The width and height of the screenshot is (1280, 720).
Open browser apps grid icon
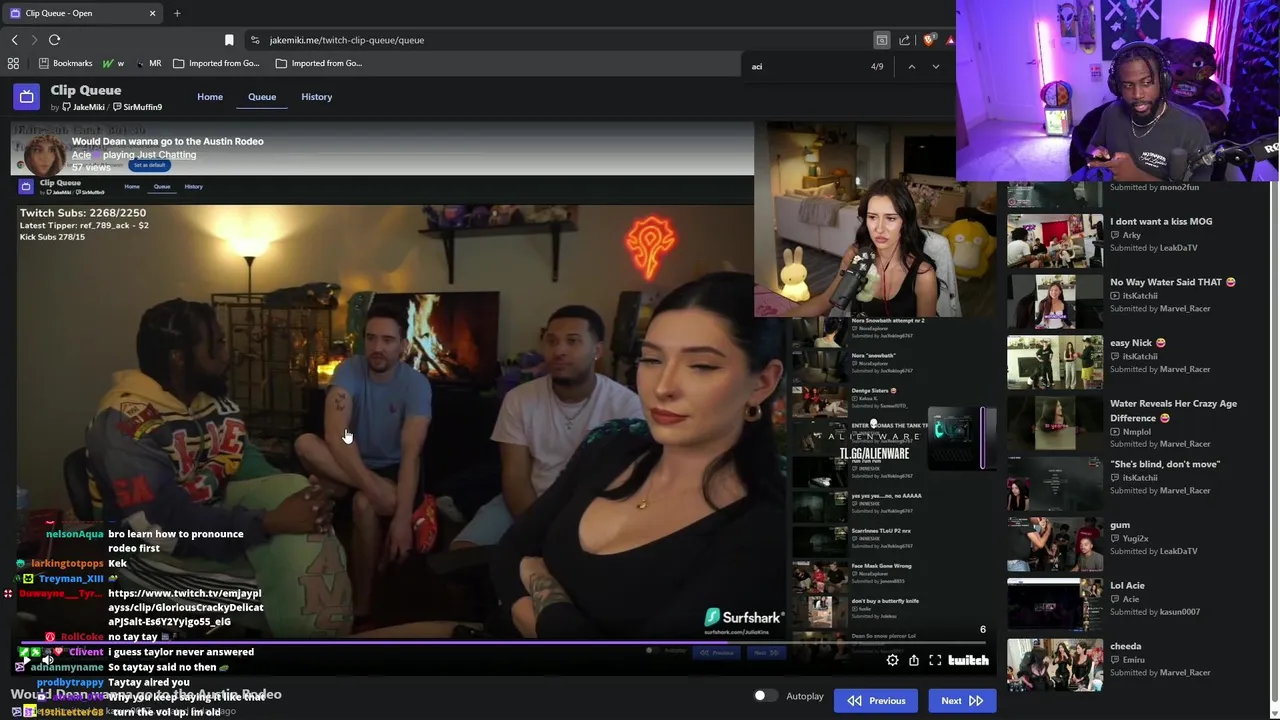pos(13,63)
